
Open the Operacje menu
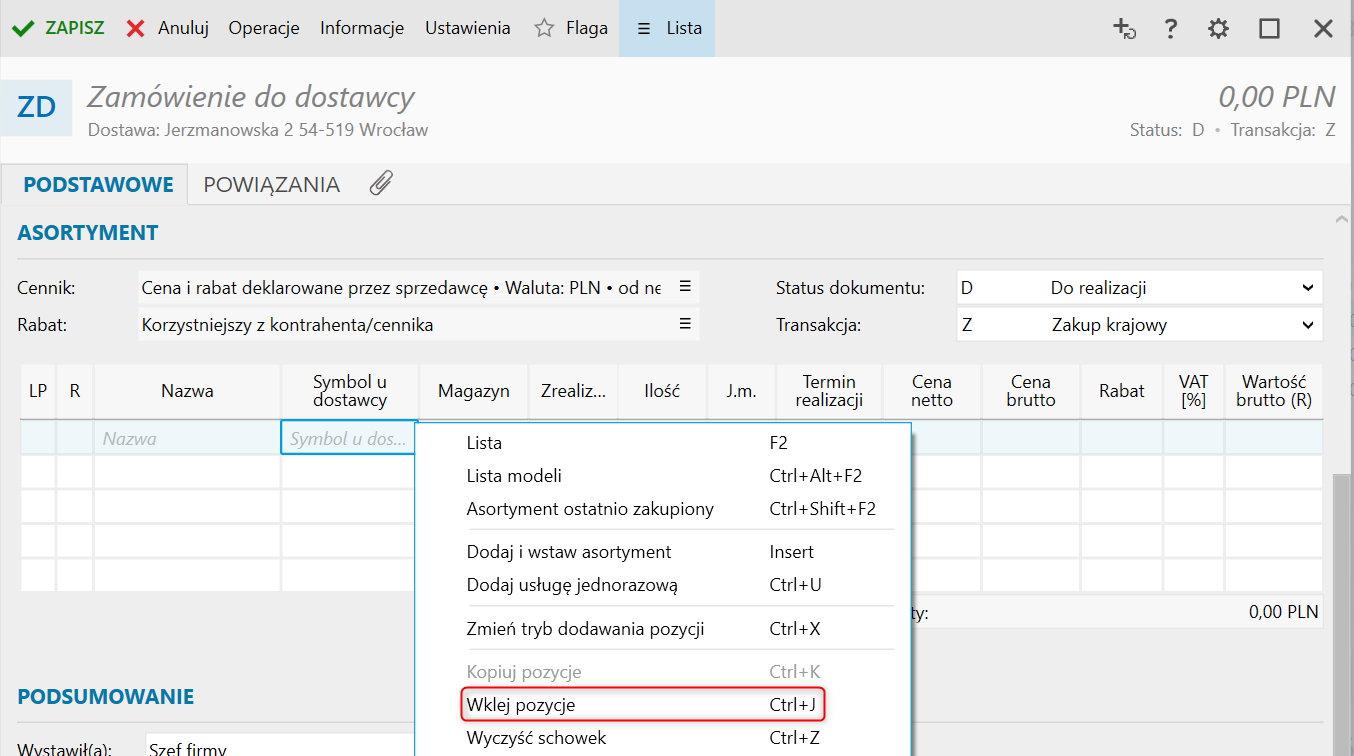click(x=264, y=28)
